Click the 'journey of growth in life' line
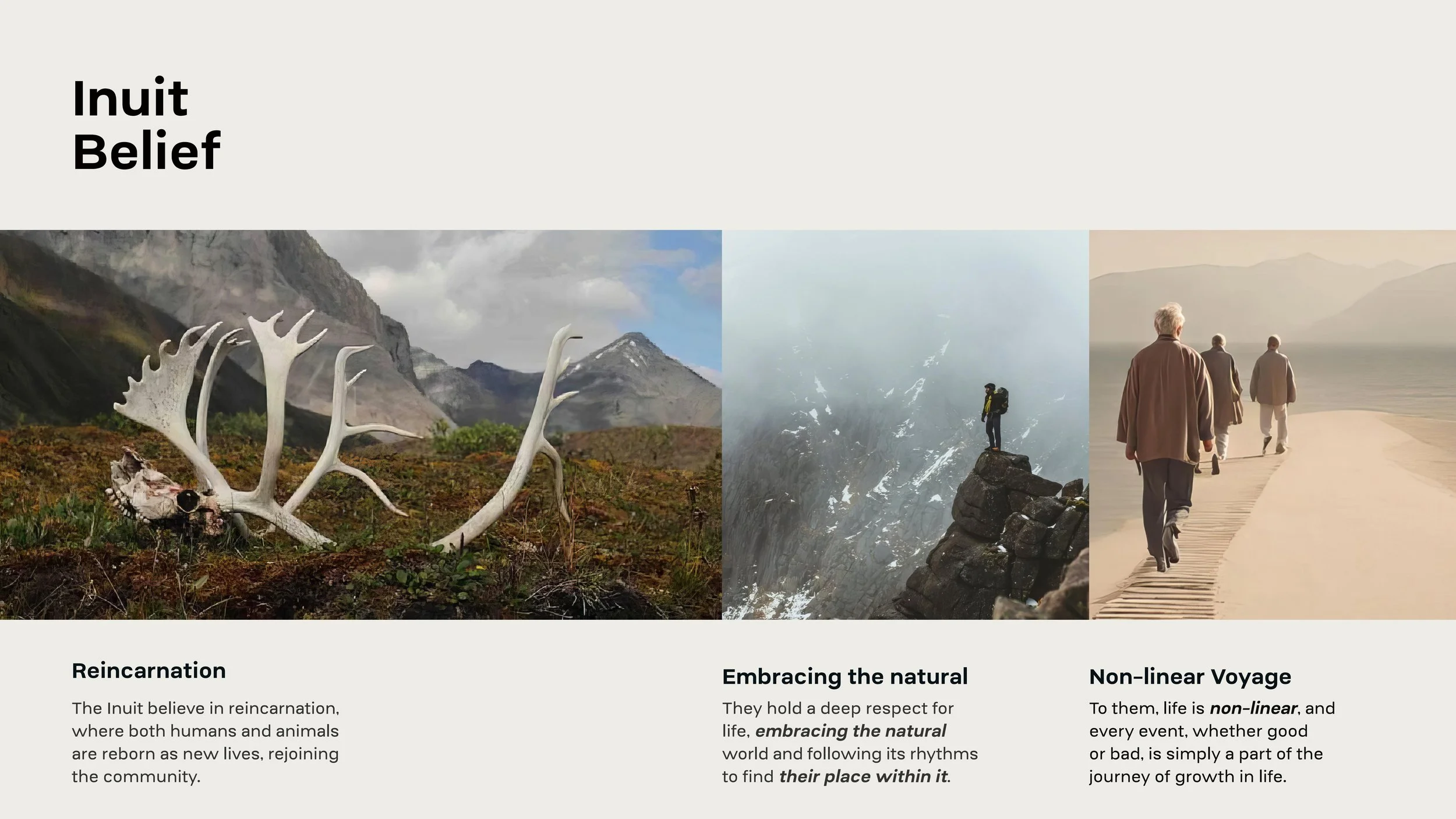The height and width of the screenshot is (819, 1456). pyautogui.click(x=1188, y=776)
